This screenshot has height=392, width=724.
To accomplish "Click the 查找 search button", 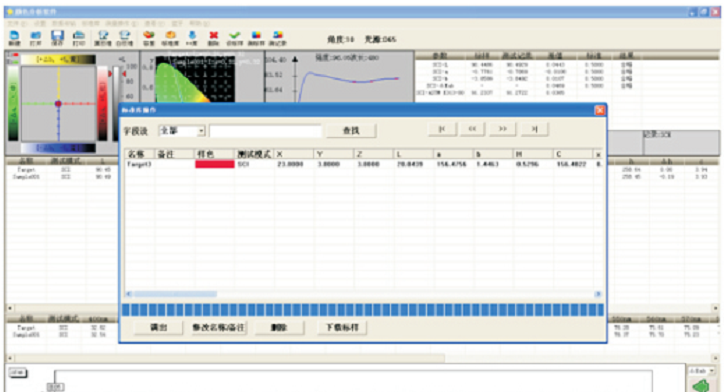I will click(x=351, y=131).
